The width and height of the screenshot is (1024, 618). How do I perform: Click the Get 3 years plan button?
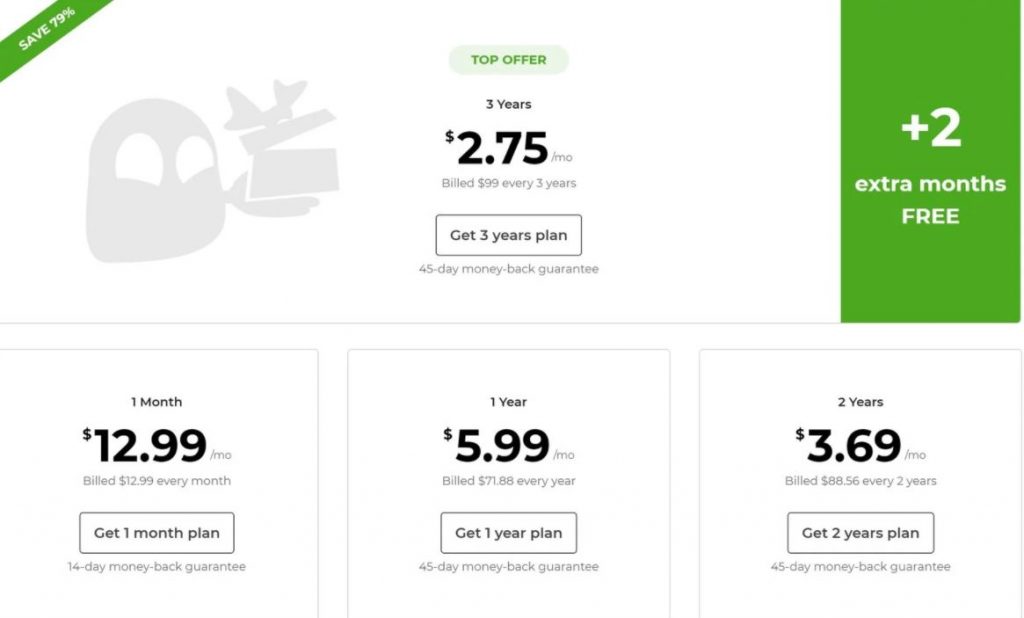(508, 235)
